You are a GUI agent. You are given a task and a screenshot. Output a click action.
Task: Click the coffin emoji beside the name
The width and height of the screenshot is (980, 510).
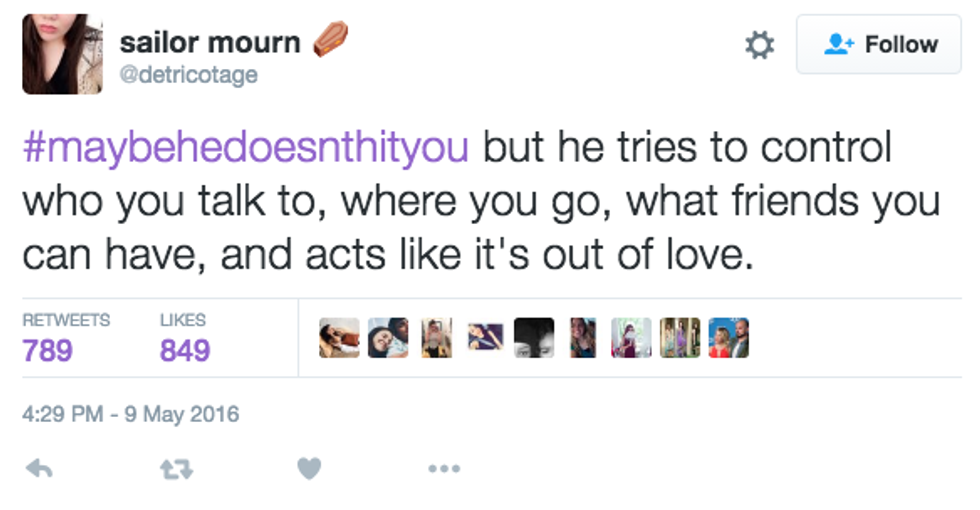point(331,40)
